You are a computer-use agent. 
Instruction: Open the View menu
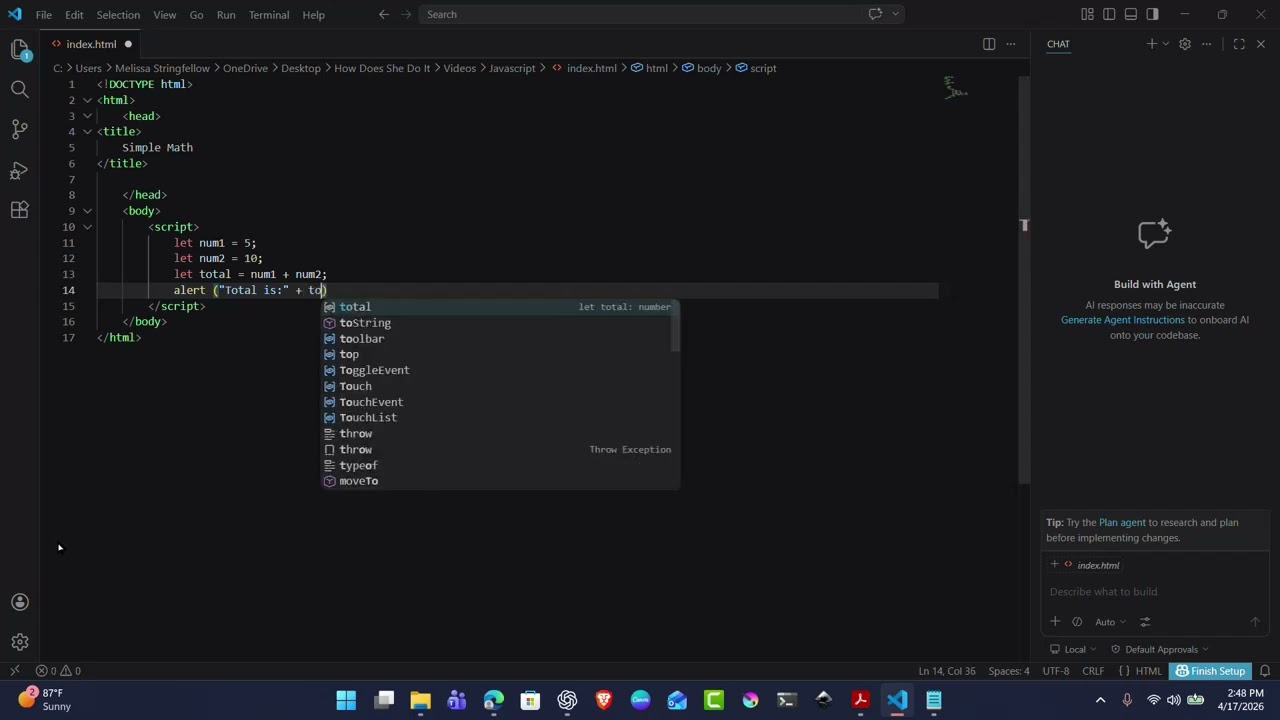pyautogui.click(x=165, y=14)
